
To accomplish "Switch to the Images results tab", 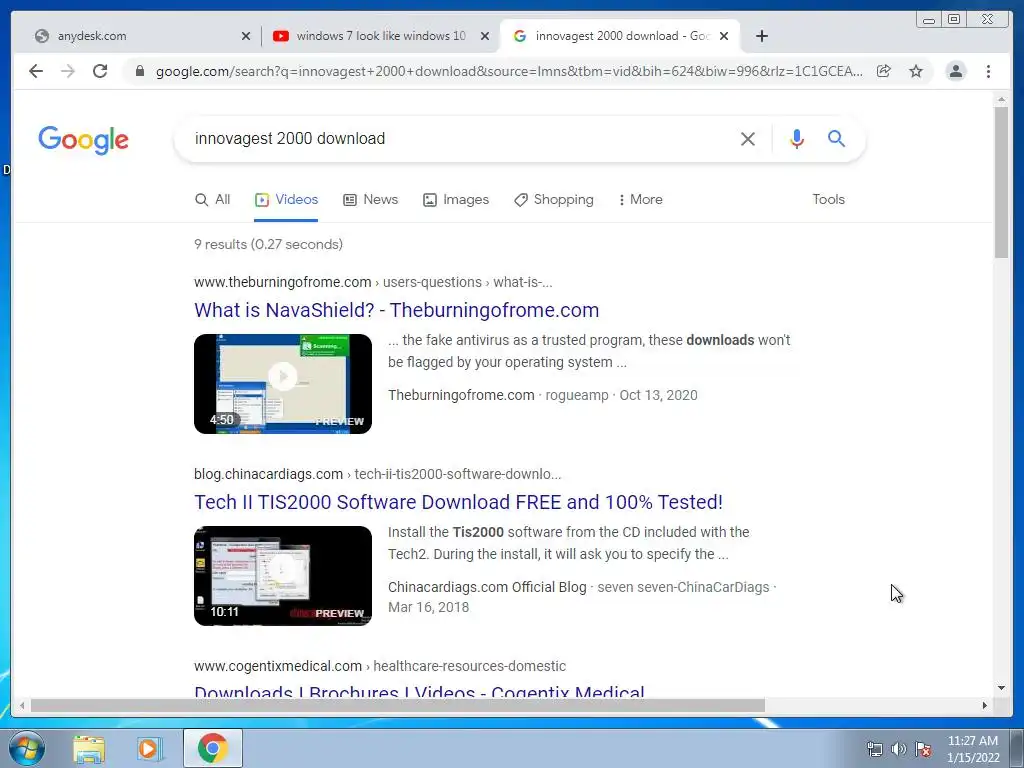I will click(x=456, y=200).
